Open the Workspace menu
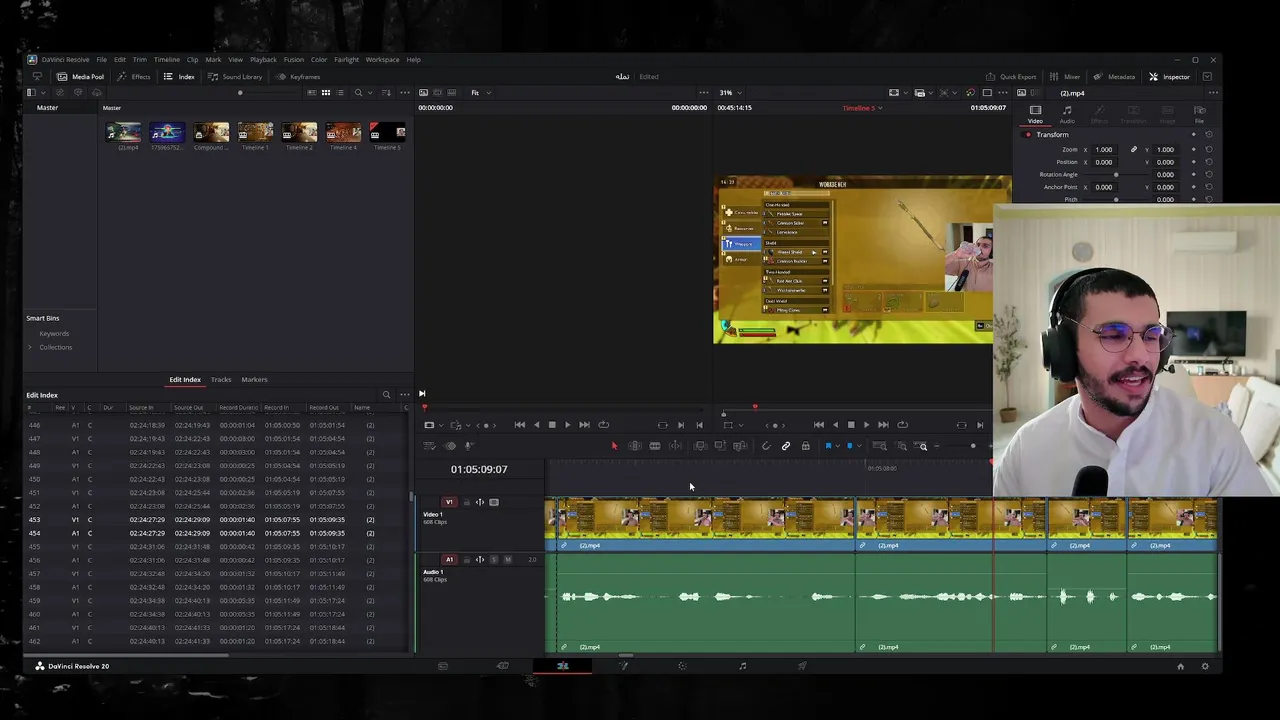Image resolution: width=1280 pixels, height=720 pixels. [x=382, y=59]
